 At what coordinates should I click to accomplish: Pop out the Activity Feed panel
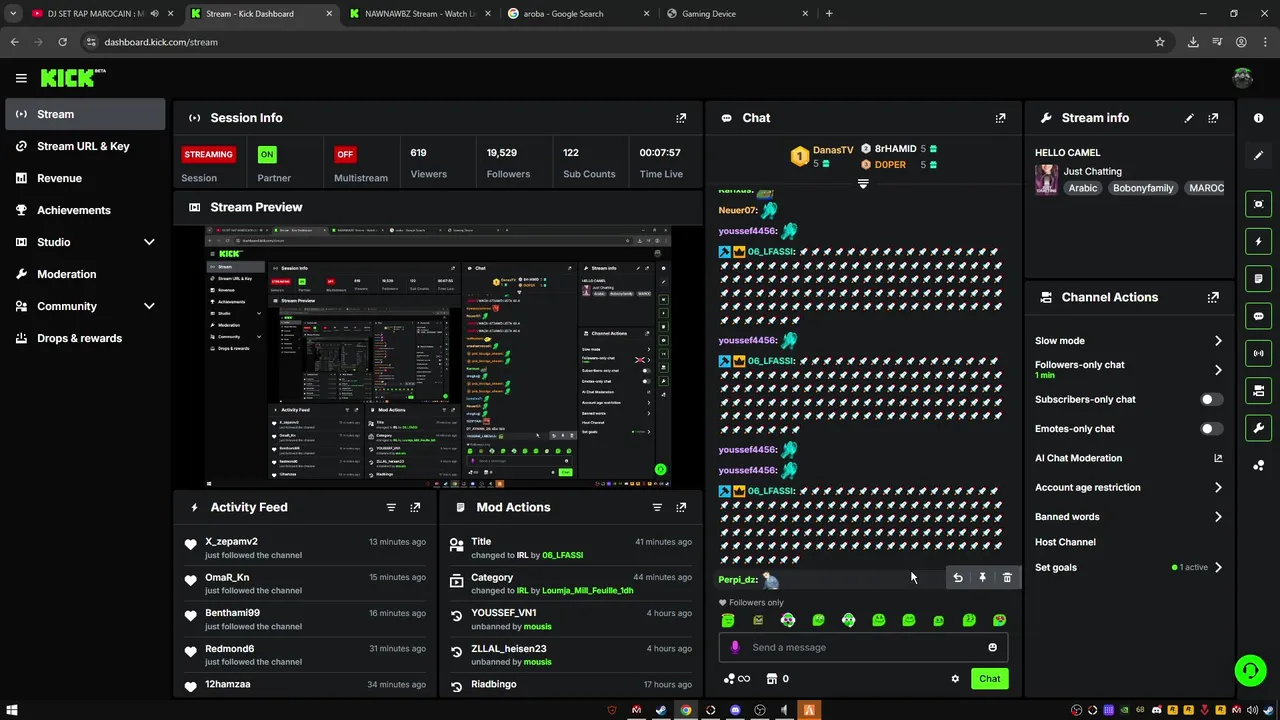click(415, 507)
